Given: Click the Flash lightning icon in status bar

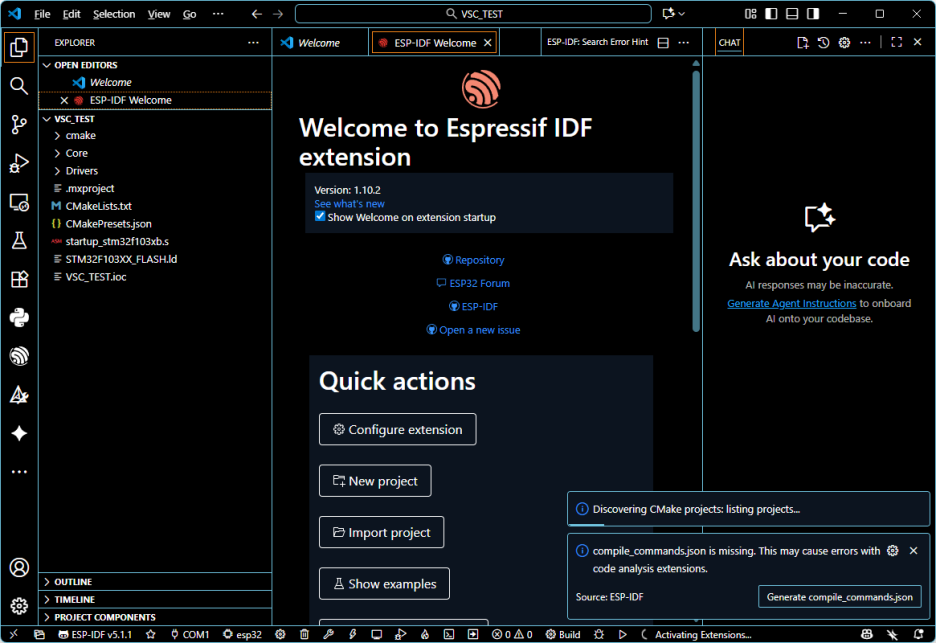Looking at the screenshot, I should pos(353,634).
